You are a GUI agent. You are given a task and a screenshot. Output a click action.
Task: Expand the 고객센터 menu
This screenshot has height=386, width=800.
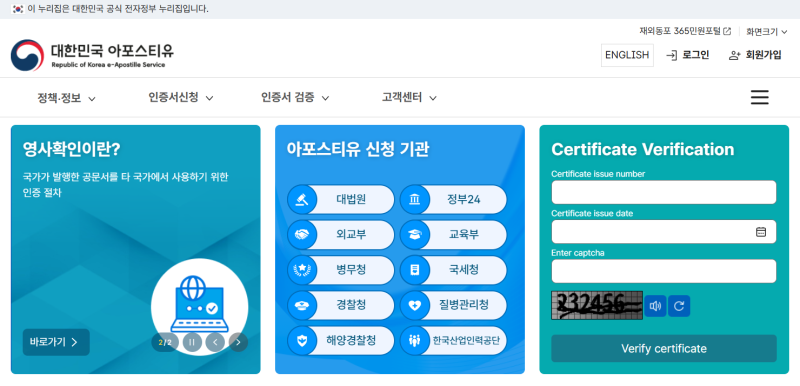coord(409,97)
